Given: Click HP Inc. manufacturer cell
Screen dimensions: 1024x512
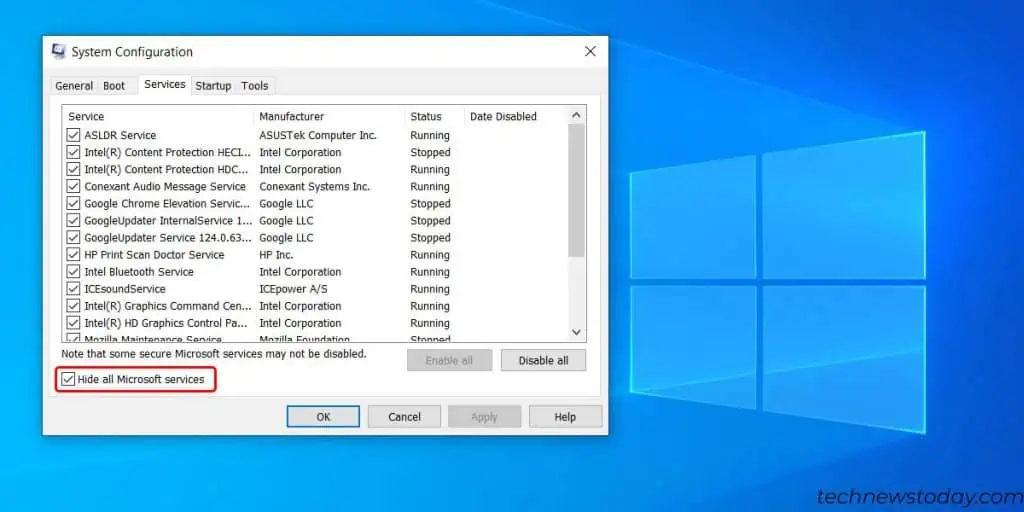Looking at the screenshot, I should pos(276,255).
